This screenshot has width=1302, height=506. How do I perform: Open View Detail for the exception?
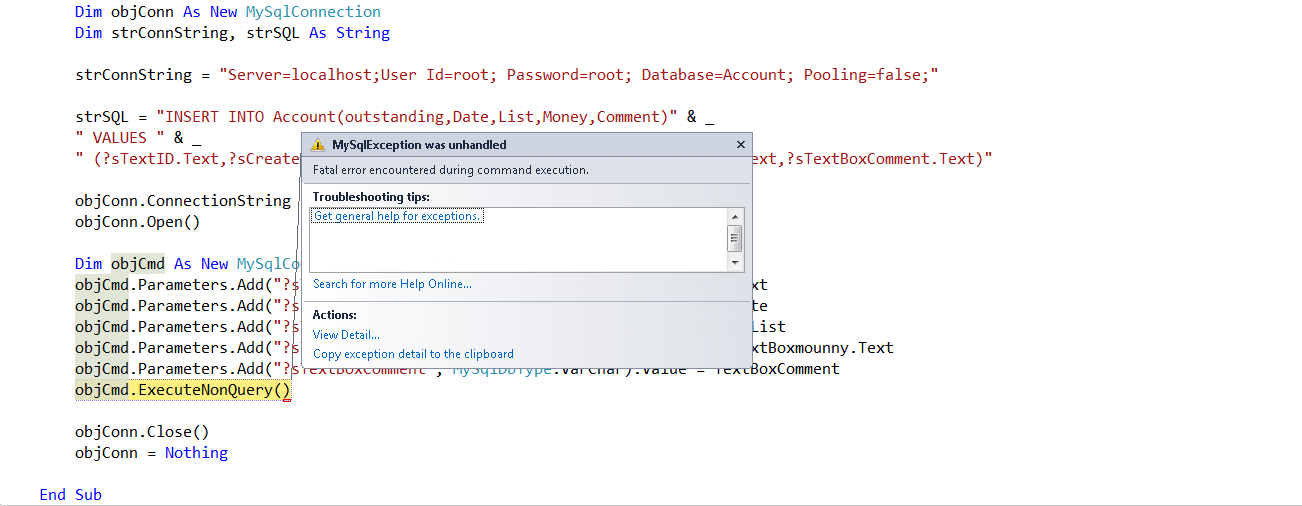346,335
